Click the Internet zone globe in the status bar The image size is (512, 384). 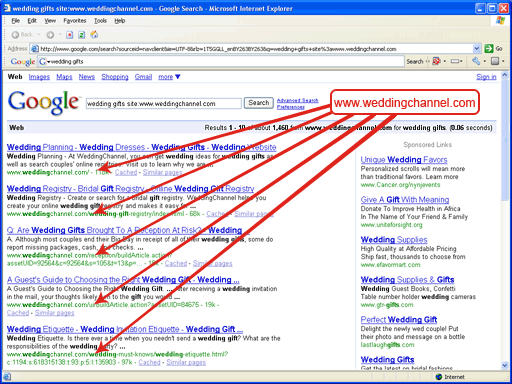point(439,377)
